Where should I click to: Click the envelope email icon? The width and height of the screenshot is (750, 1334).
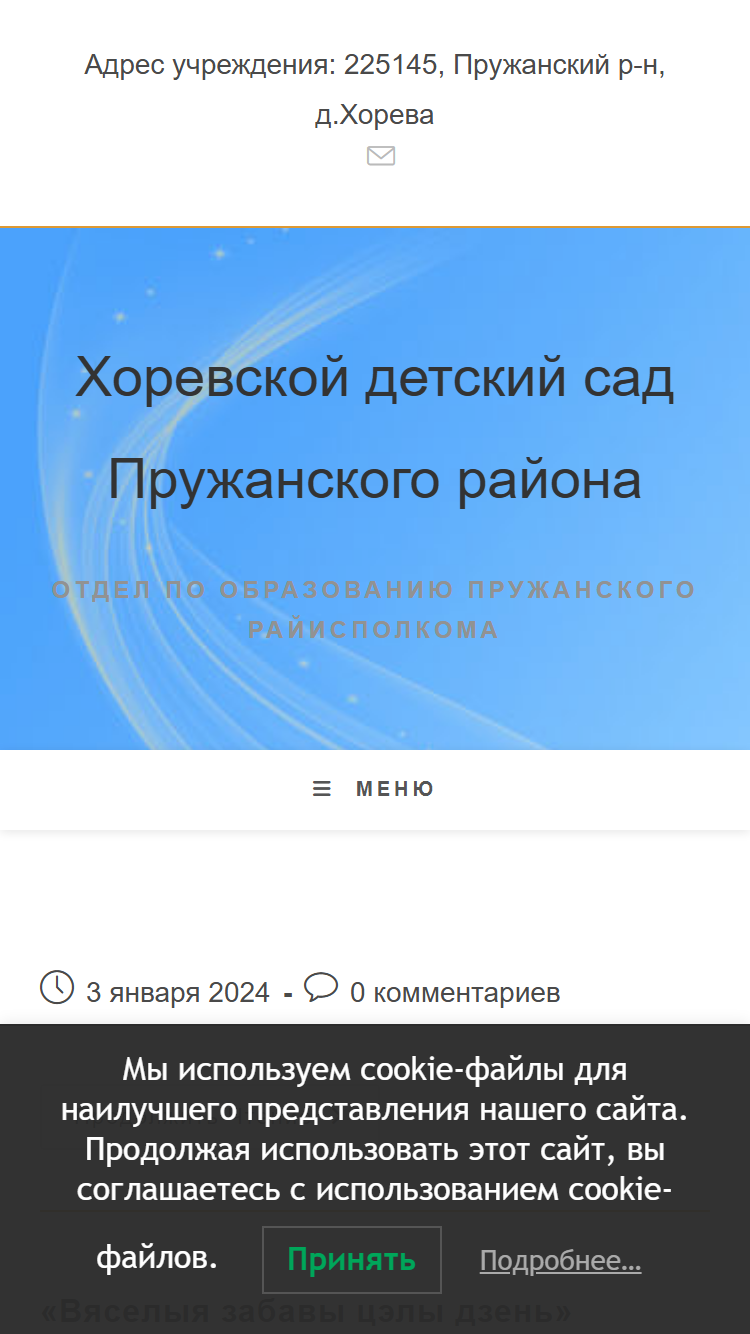[381, 156]
